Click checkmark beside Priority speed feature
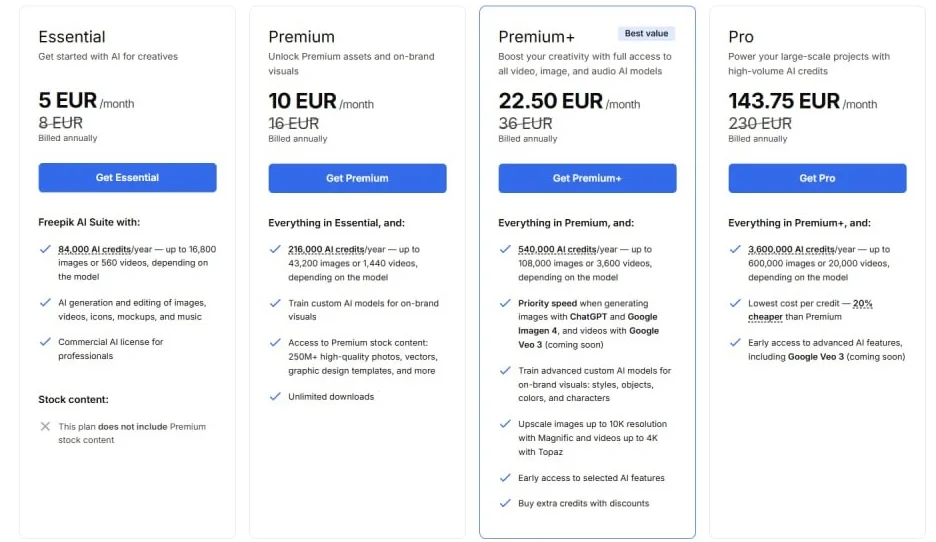 (x=505, y=303)
